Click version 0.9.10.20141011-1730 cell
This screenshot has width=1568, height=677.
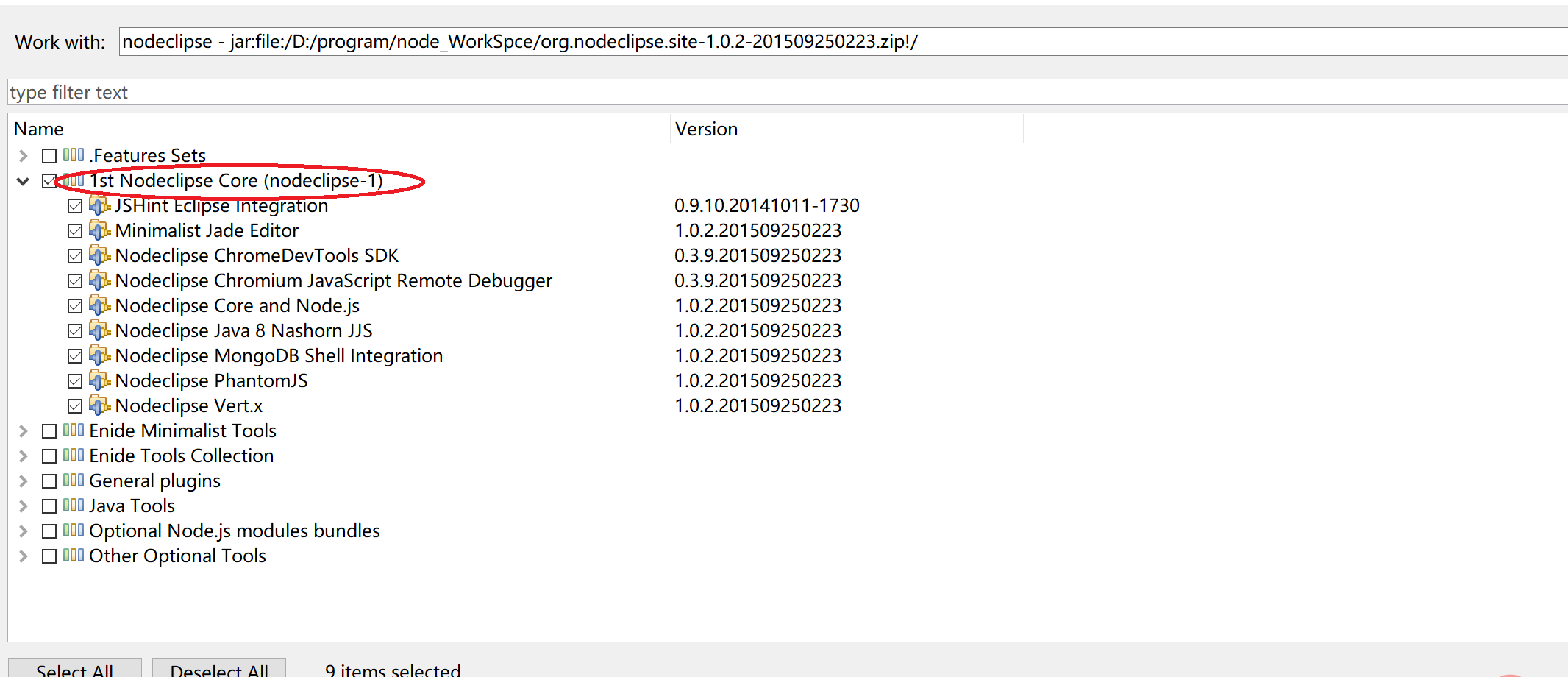[x=767, y=205]
